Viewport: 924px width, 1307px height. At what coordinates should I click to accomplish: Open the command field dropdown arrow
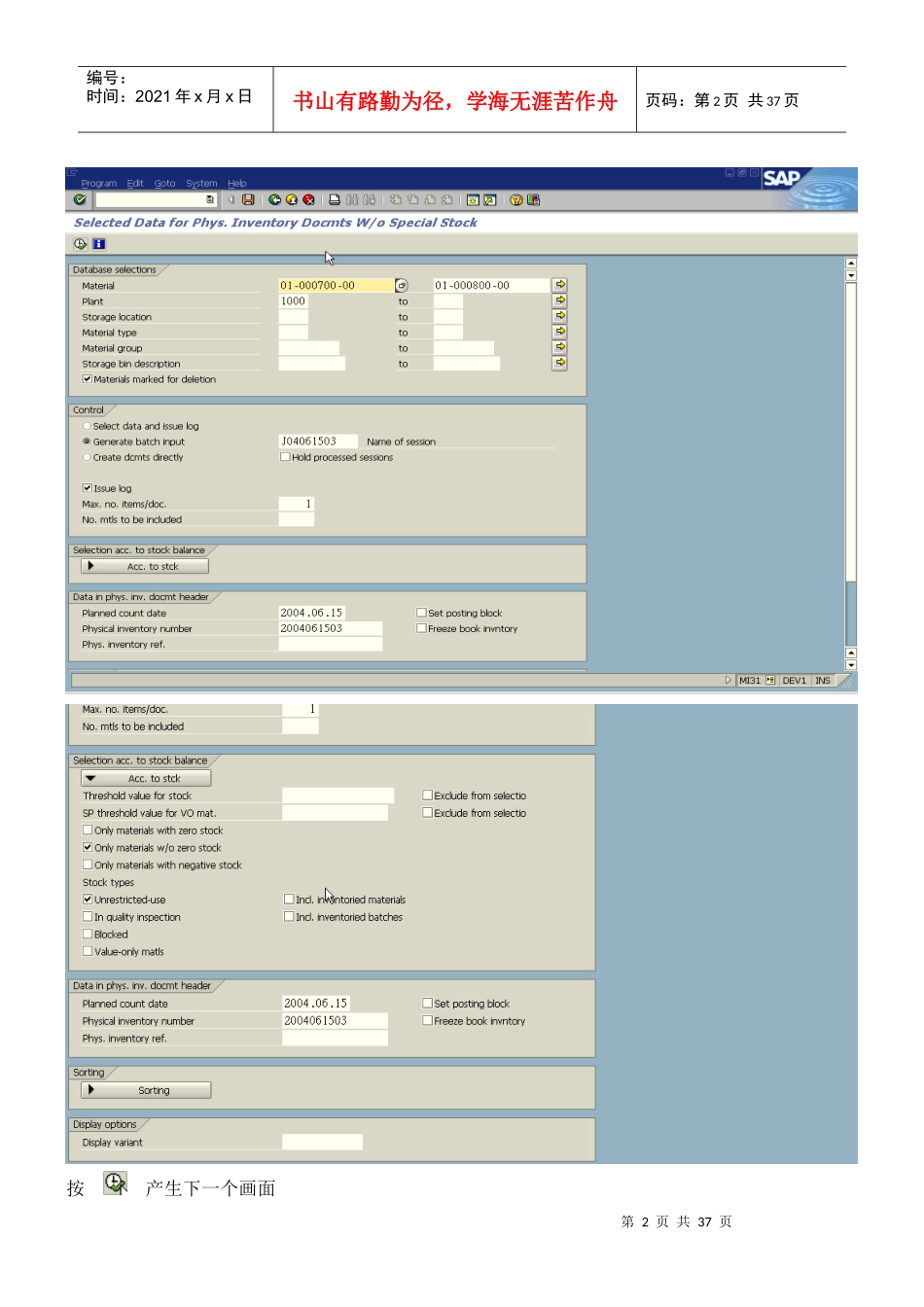210,199
